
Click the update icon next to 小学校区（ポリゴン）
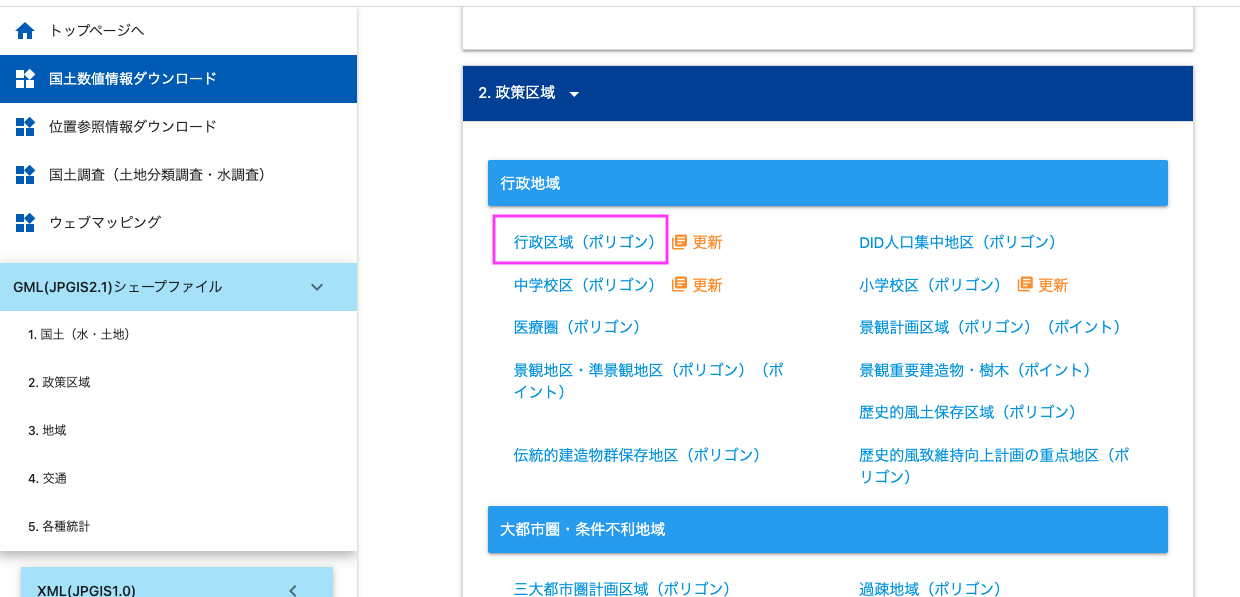tap(1025, 285)
